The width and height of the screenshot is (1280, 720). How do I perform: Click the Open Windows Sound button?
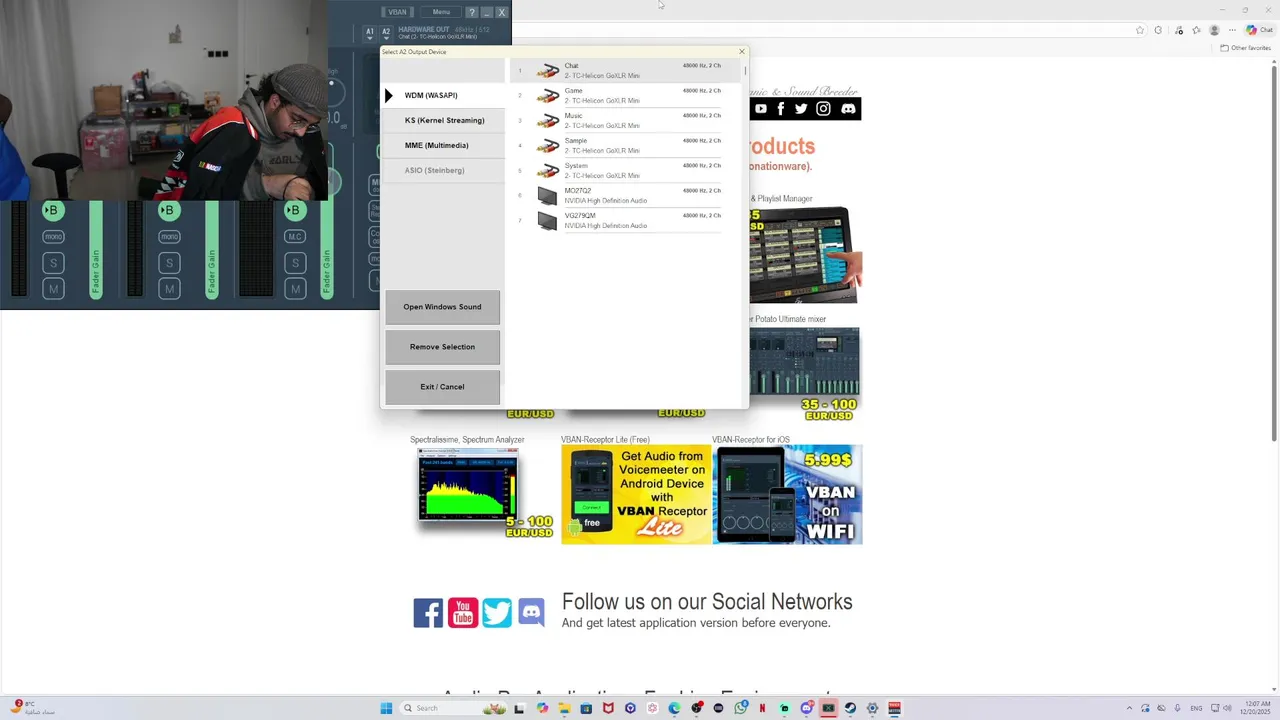[442, 307]
